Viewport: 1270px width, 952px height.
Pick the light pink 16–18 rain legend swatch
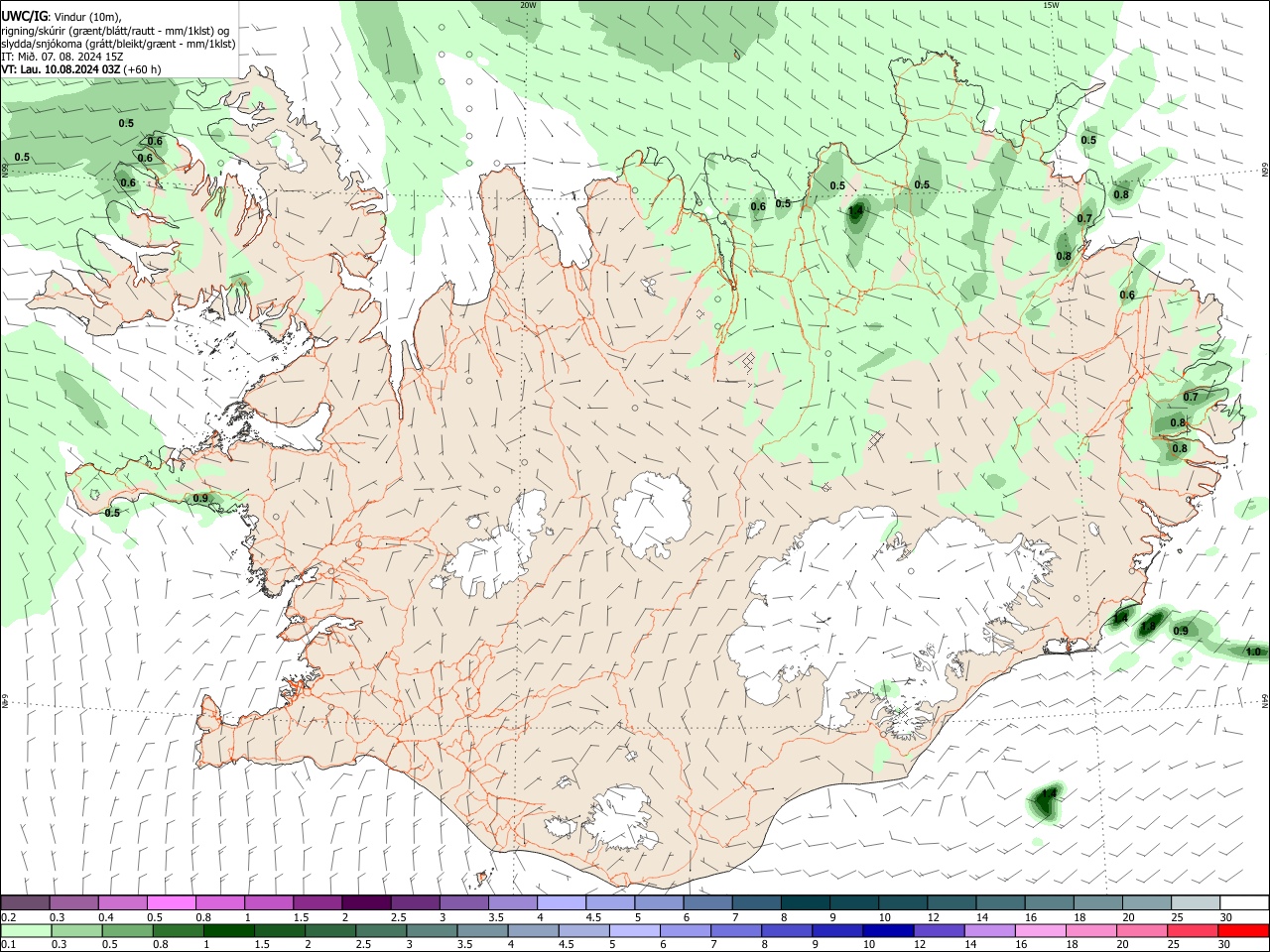[1040, 930]
